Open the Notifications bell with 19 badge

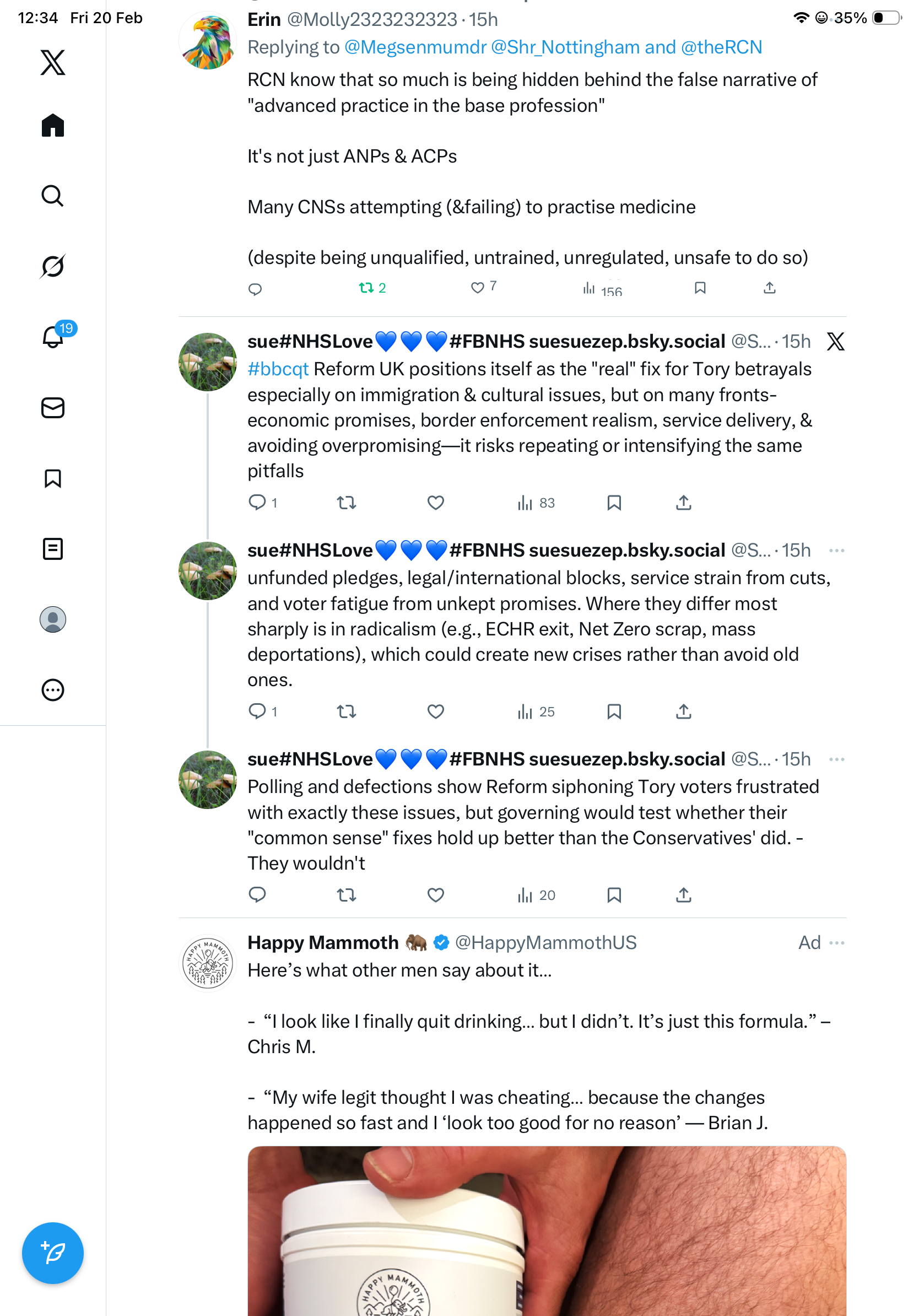pos(53,337)
